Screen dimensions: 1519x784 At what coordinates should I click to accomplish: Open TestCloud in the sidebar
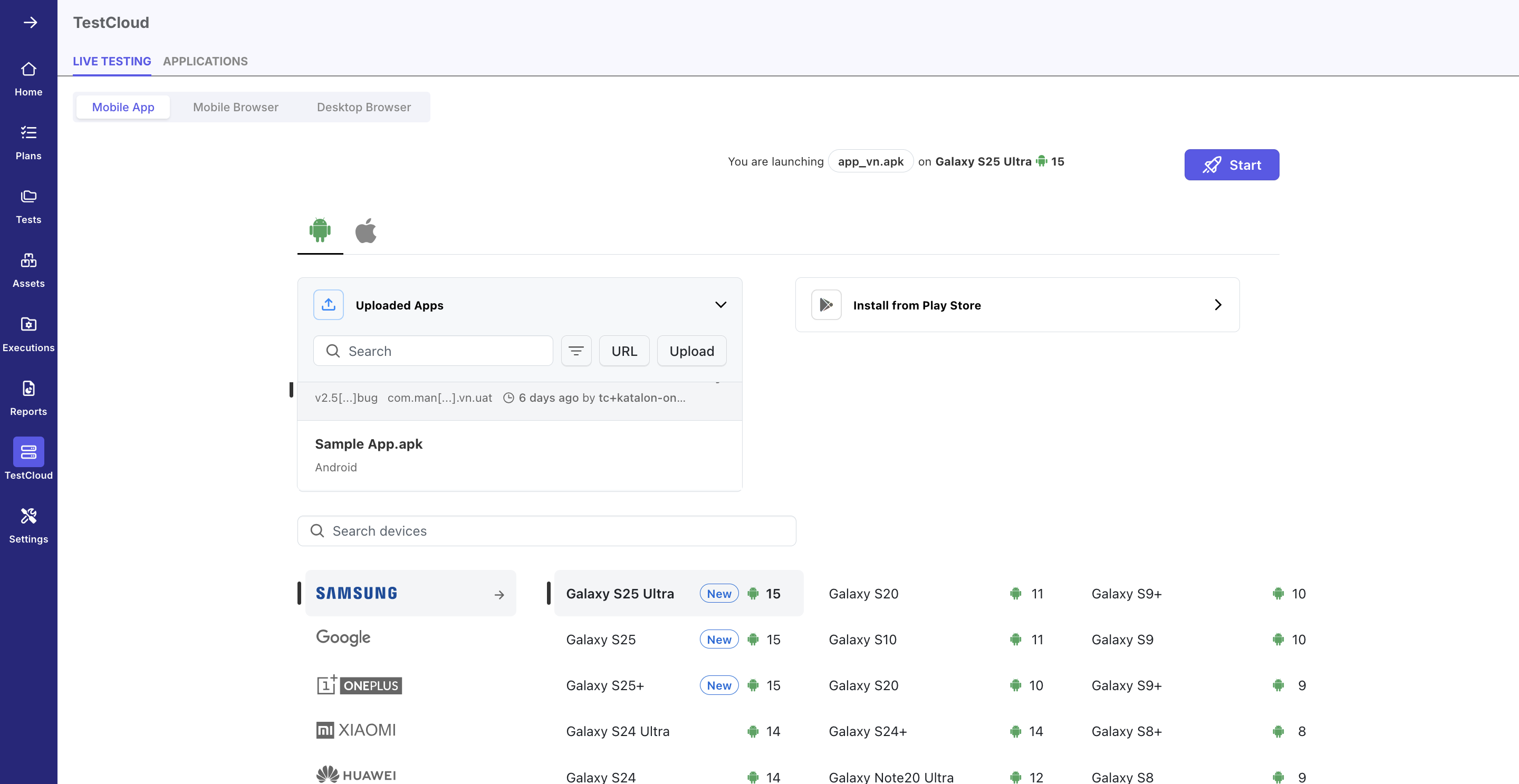[28, 459]
